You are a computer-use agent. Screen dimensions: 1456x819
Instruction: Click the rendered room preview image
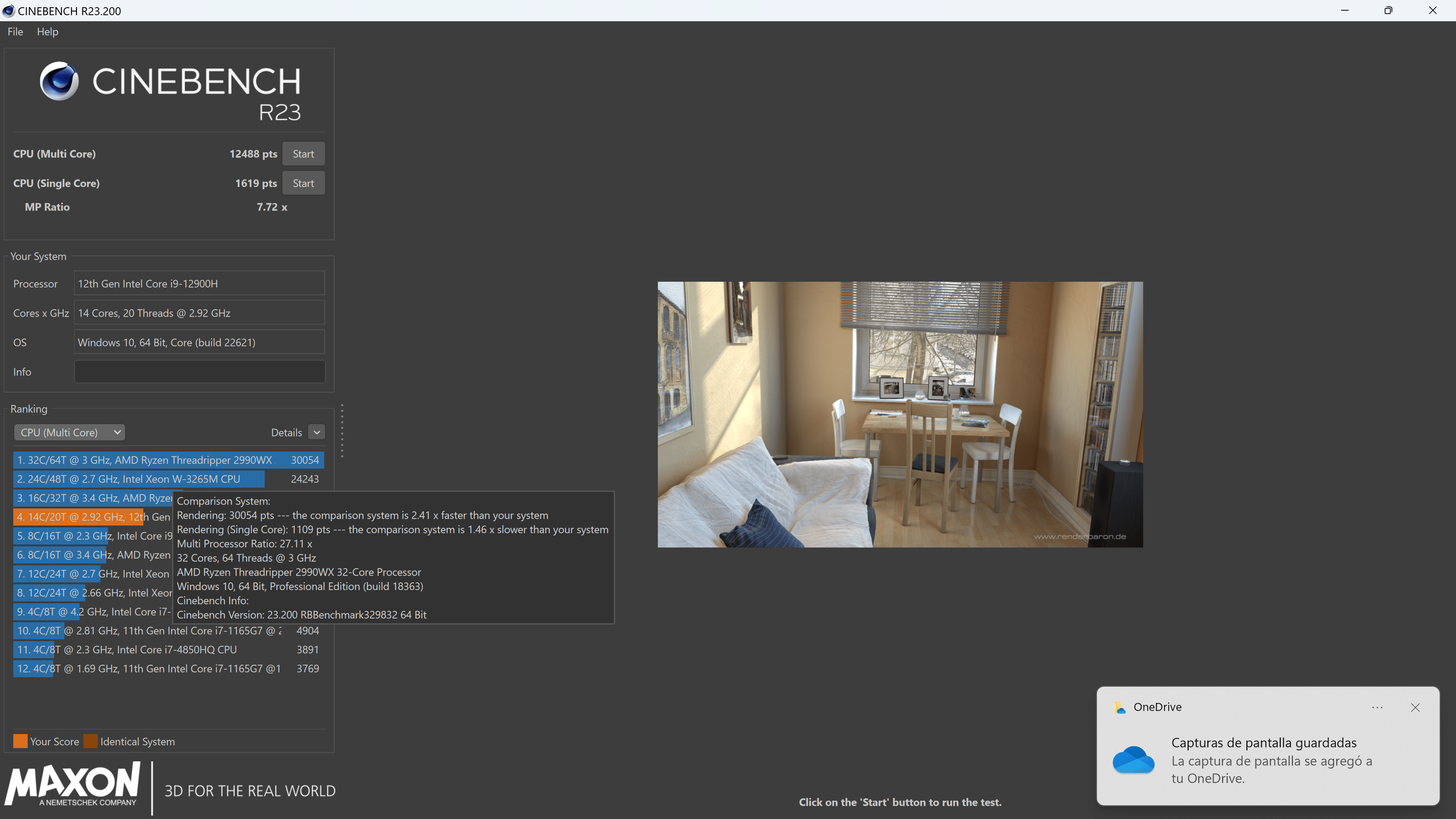tap(900, 414)
